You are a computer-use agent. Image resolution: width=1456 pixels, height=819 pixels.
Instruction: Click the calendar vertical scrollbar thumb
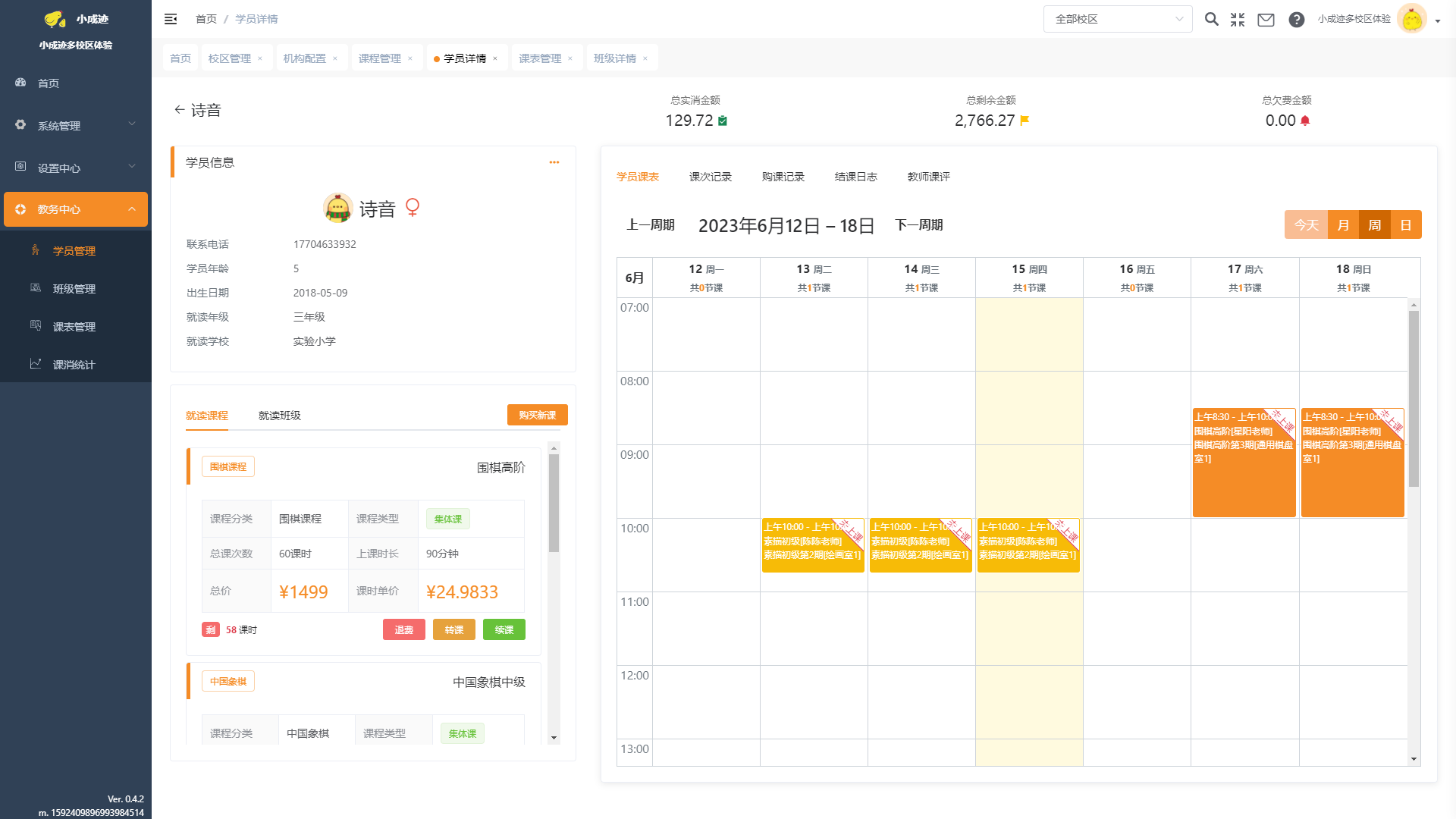1414,398
